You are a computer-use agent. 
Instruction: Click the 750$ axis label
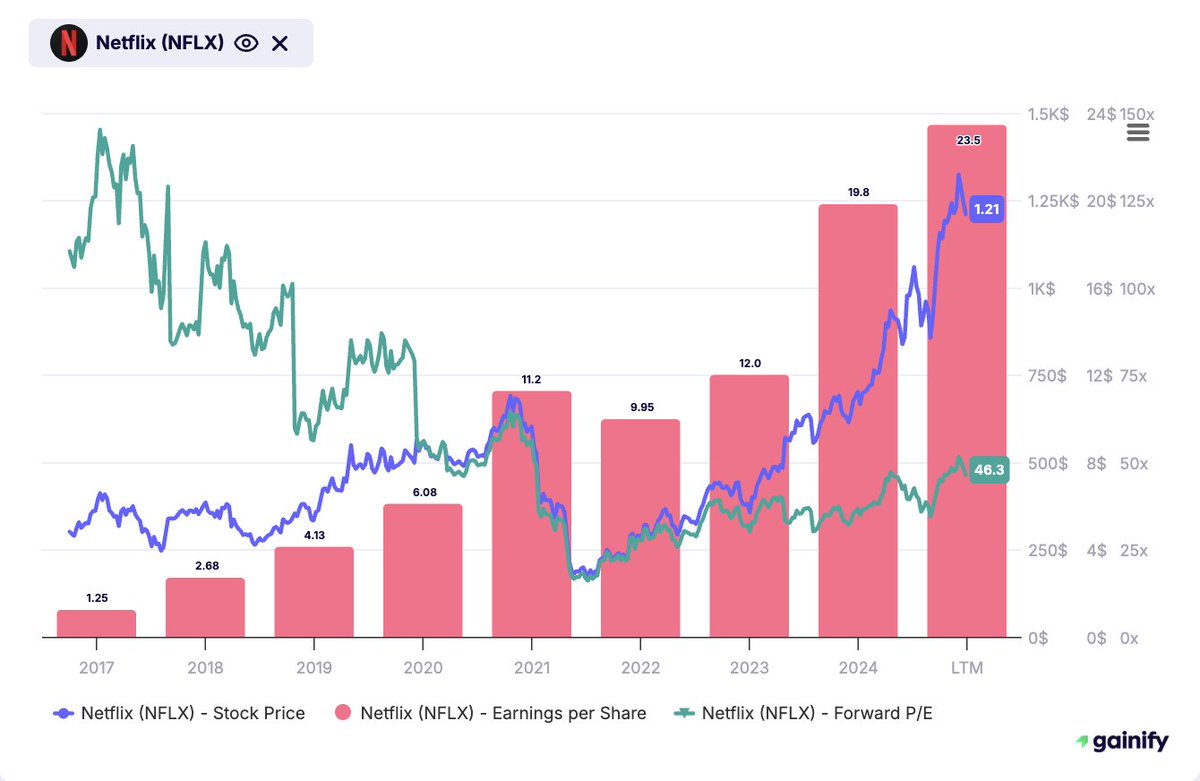1048,376
